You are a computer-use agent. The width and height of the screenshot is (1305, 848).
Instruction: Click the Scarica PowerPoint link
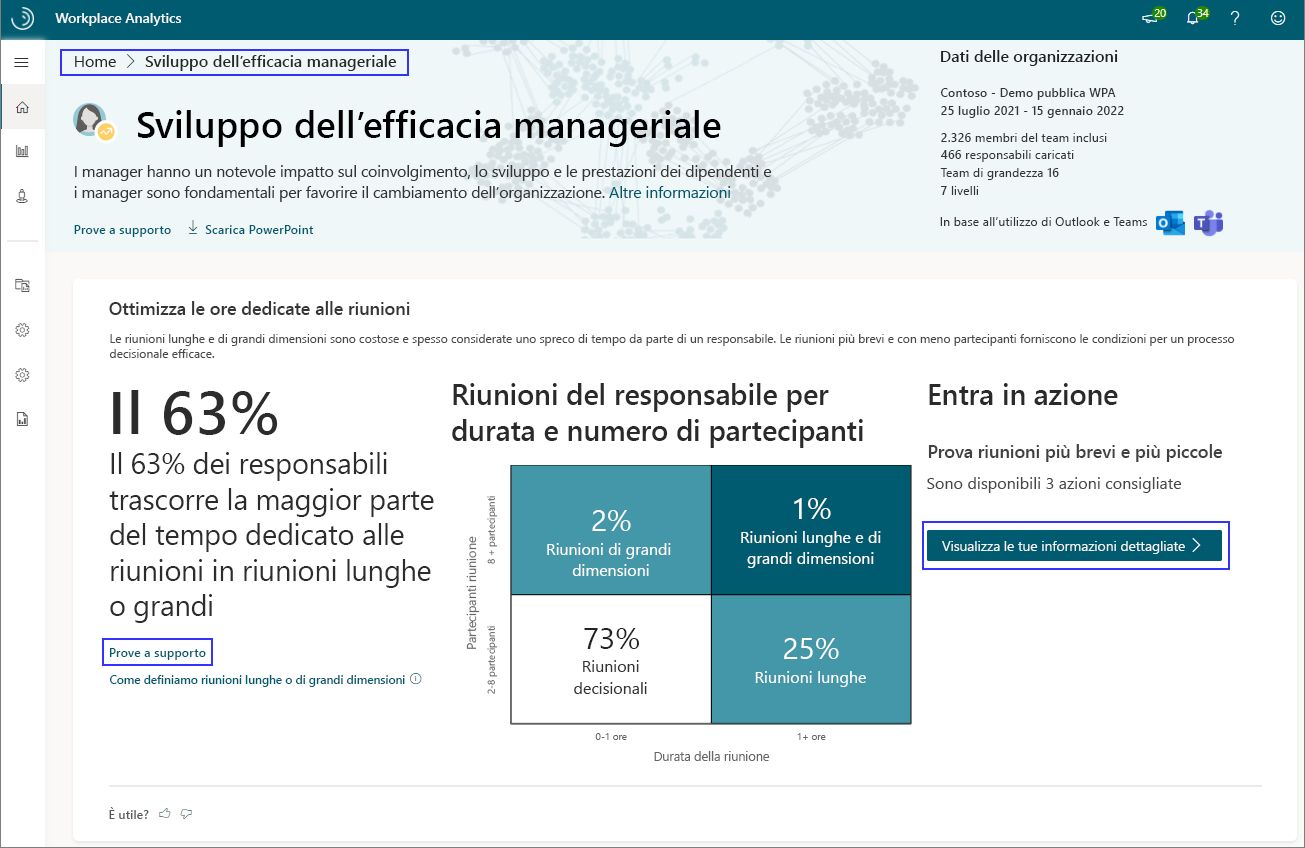(x=259, y=229)
